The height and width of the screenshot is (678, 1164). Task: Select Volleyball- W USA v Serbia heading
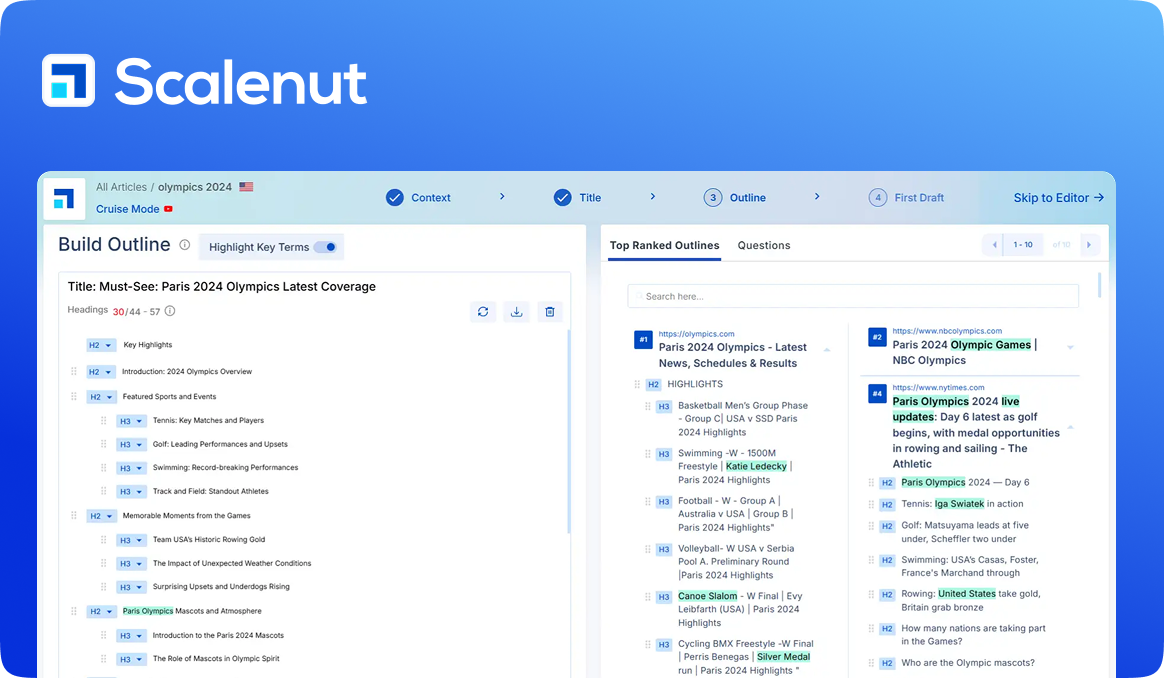pos(736,562)
